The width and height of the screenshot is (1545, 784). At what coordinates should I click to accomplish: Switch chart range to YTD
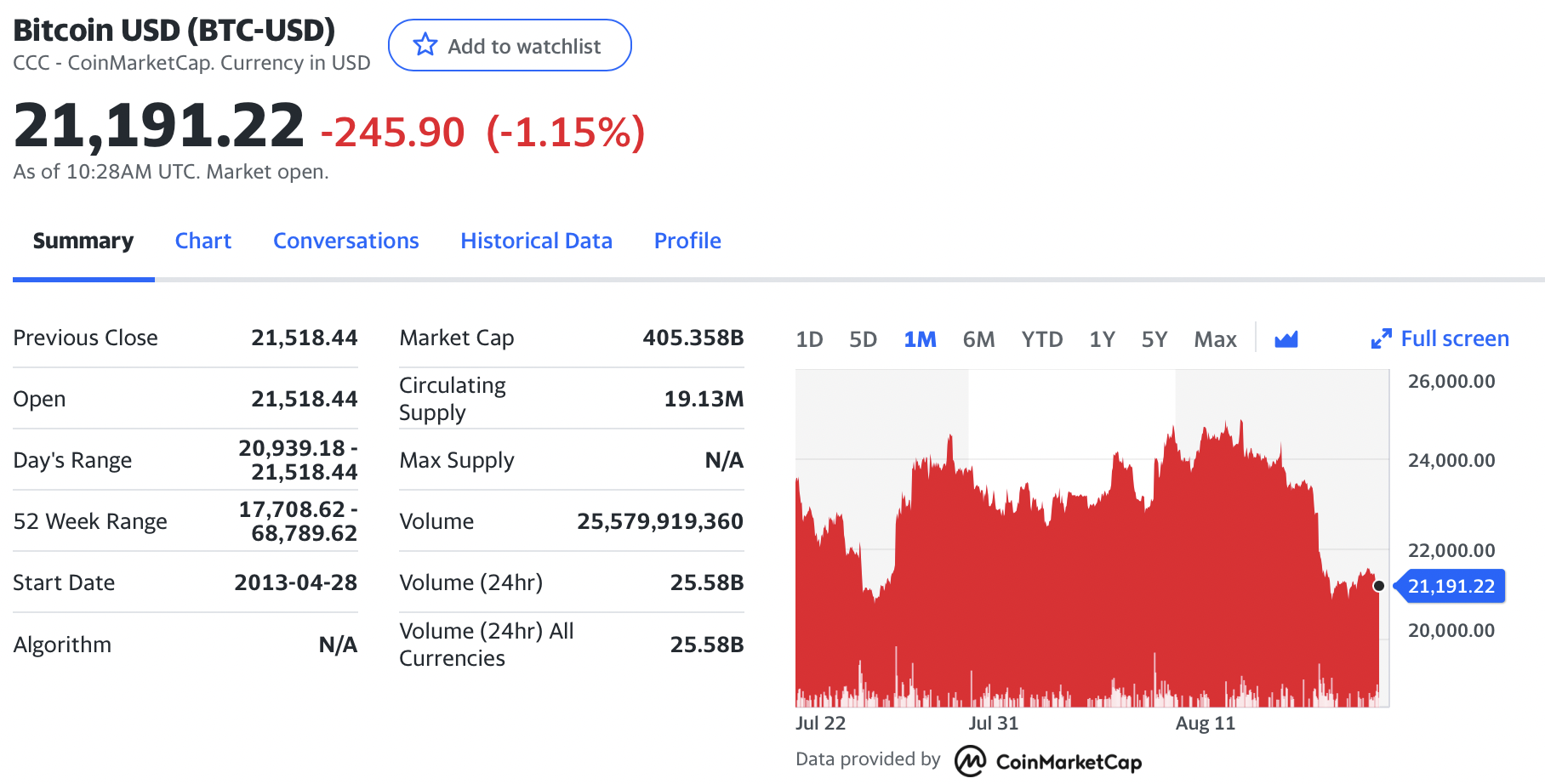(1041, 339)
